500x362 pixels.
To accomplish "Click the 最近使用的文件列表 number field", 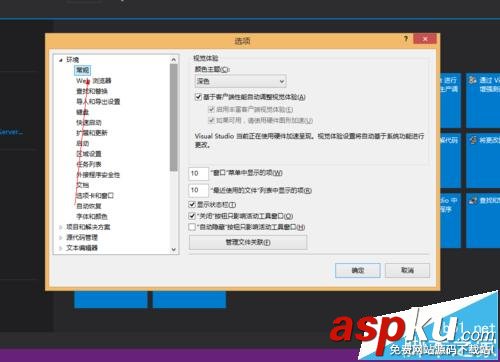I will (198, 190).
